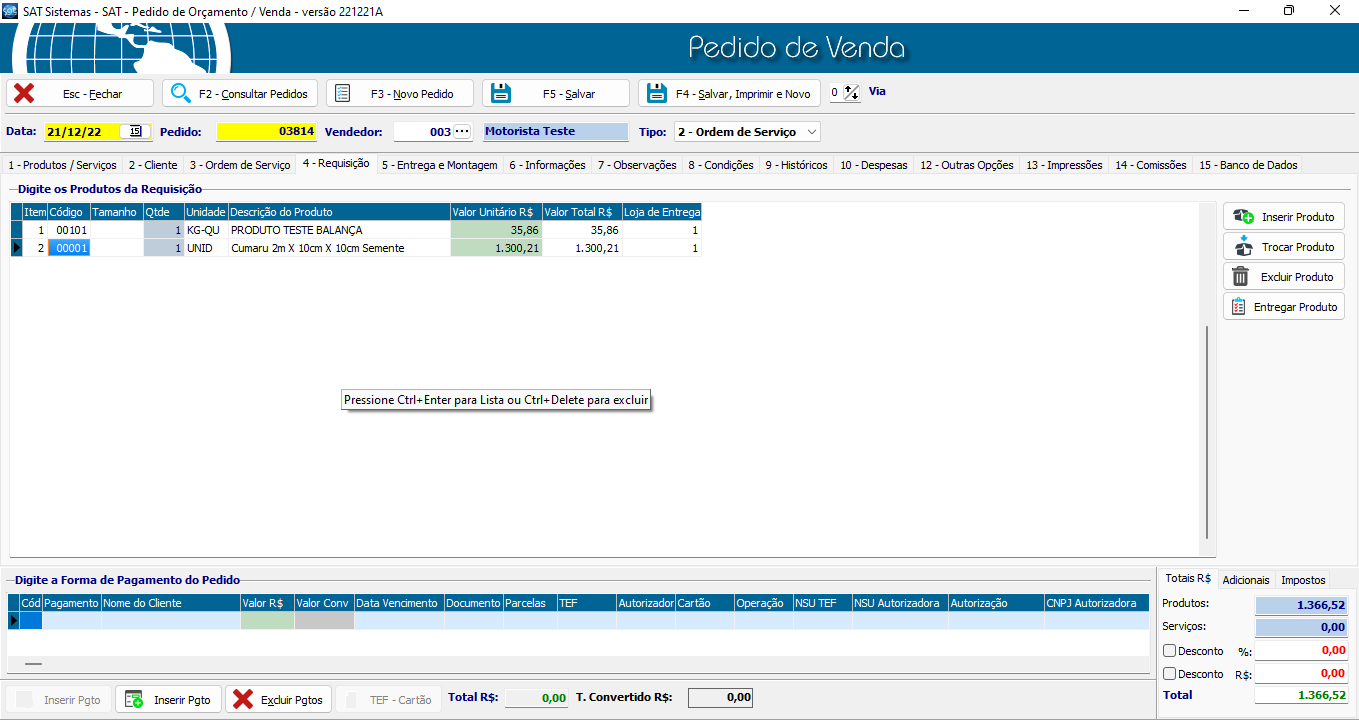Click the red X Excluir Pgtos icon
The image size is (1359, 720).
243,699
